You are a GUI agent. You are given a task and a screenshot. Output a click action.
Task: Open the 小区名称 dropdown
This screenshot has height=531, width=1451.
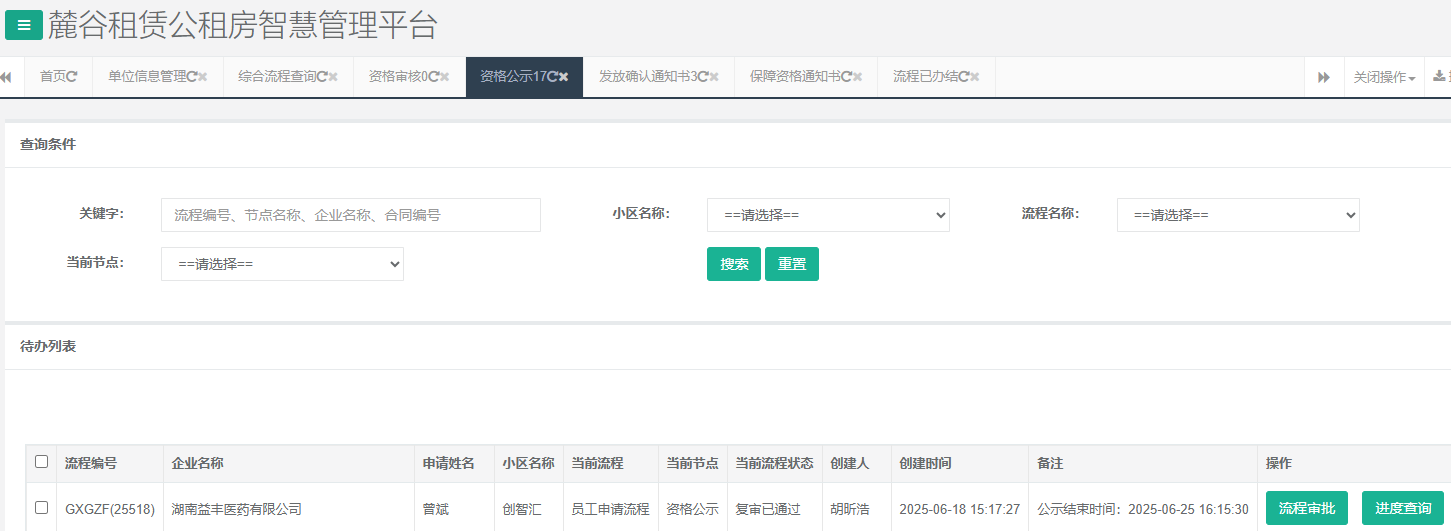pos(828,215)
